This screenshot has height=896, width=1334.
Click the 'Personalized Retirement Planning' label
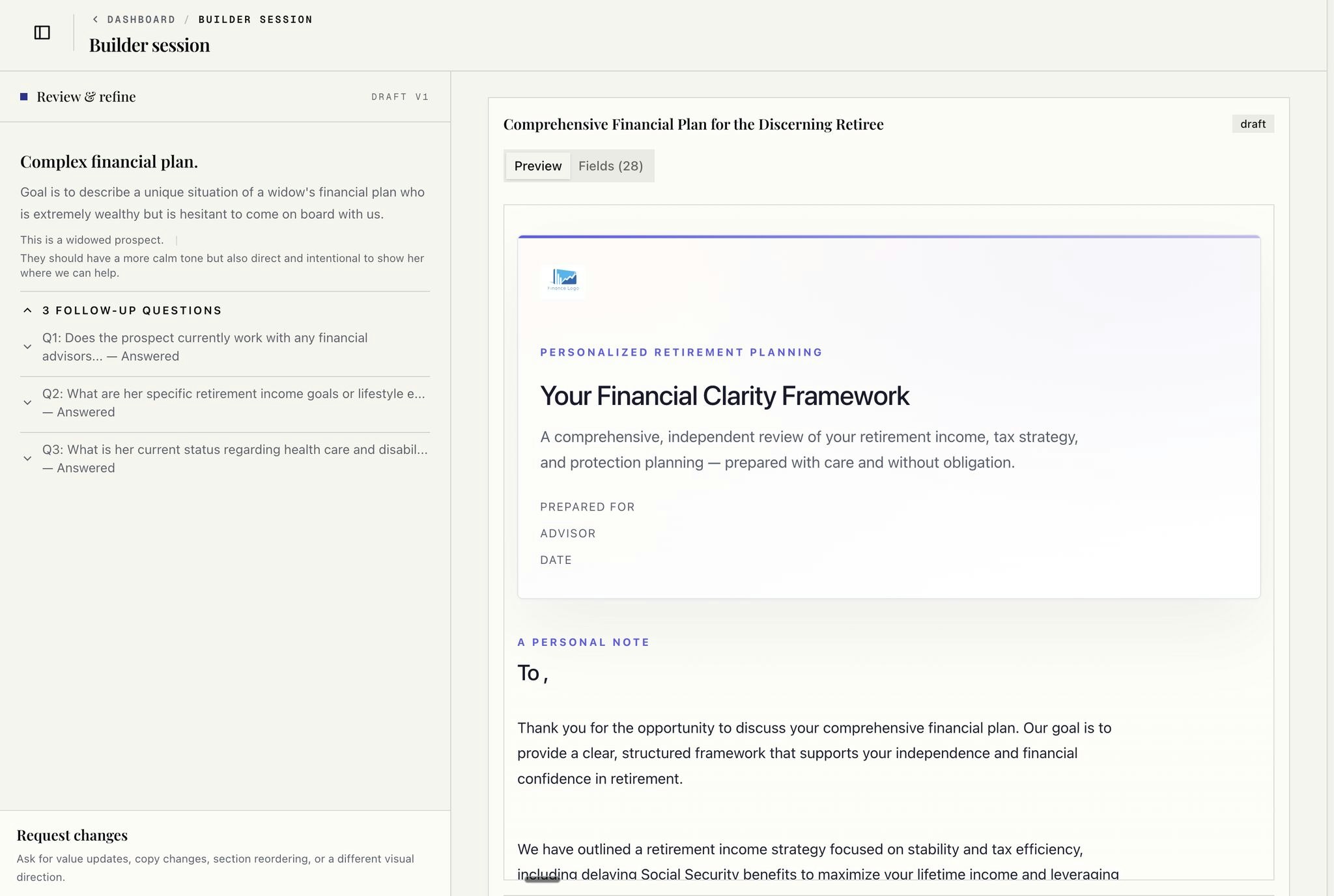click(681, 352)
